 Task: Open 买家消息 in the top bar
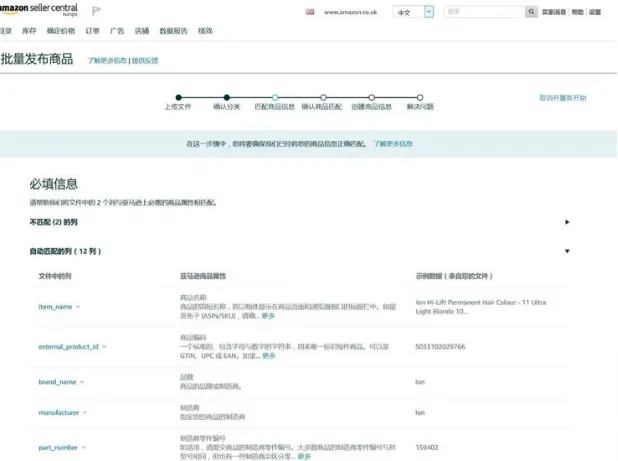click(553, 12)
